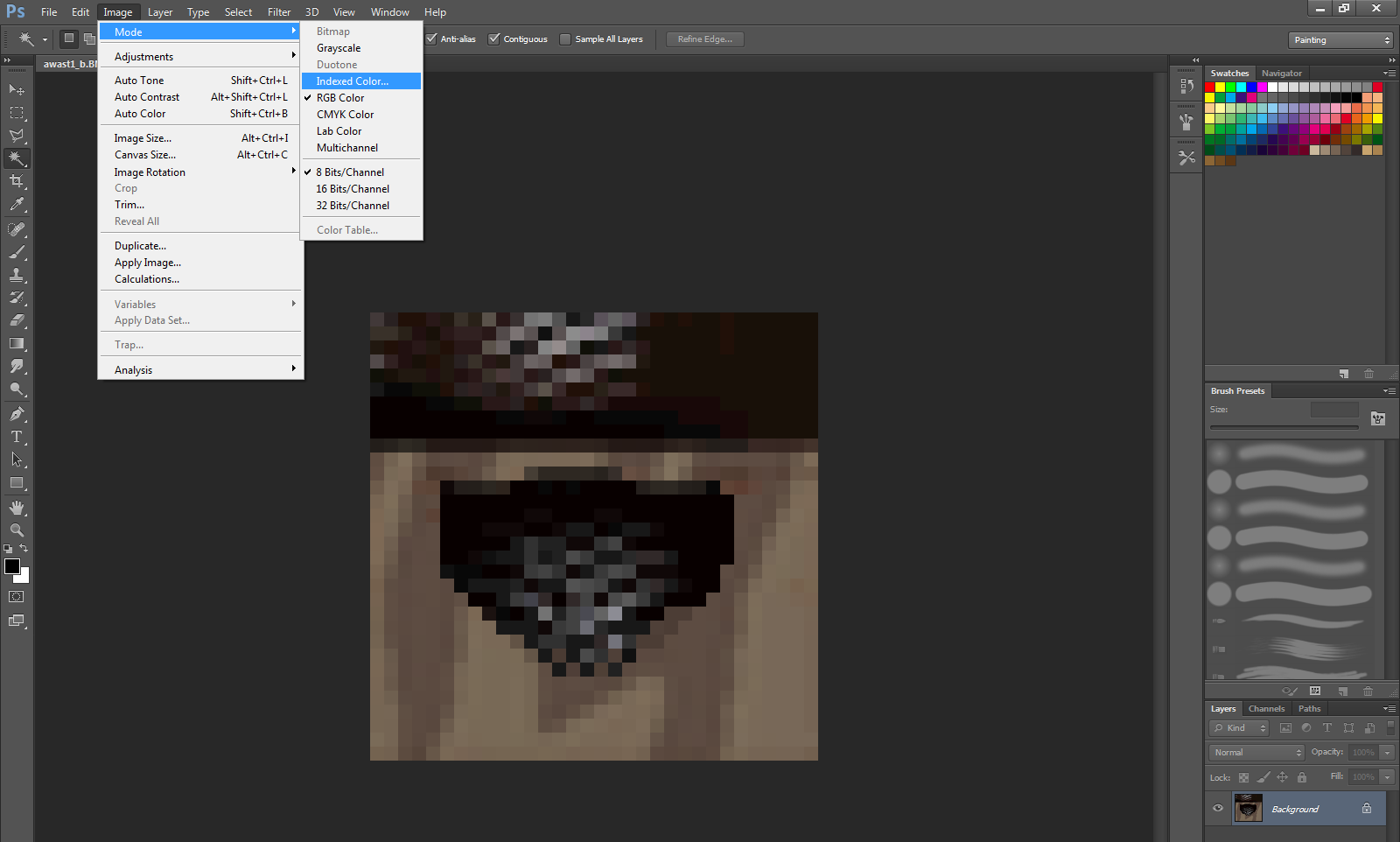The height and width of the screenshot is (842, 1400).
Task: Switch to the Channels tab
Action: 1266,709
